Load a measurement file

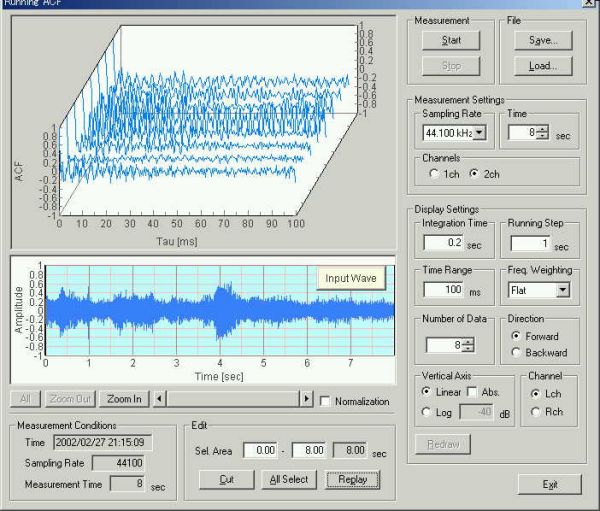click(x=543, y=66)
